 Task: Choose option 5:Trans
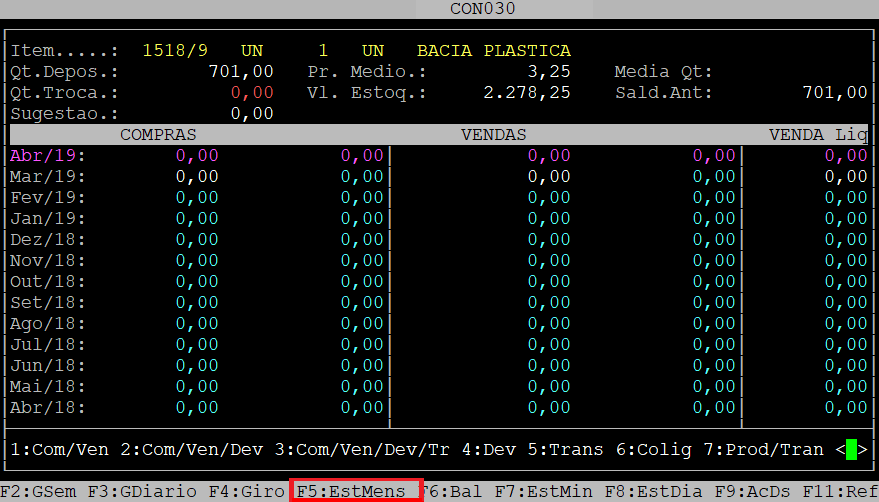click(x=565, y=450)
